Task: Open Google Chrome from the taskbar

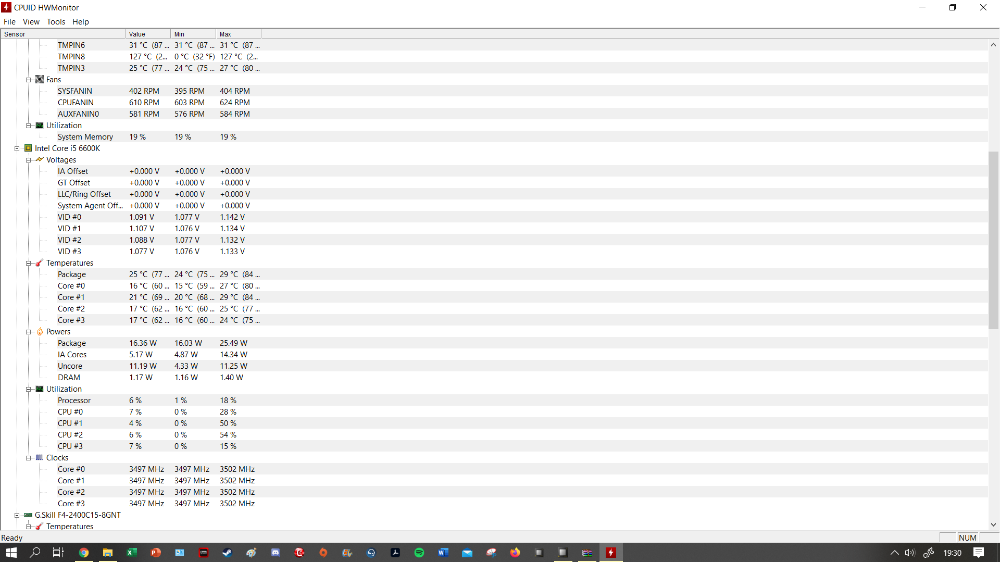Action: (x=84, y=552)
